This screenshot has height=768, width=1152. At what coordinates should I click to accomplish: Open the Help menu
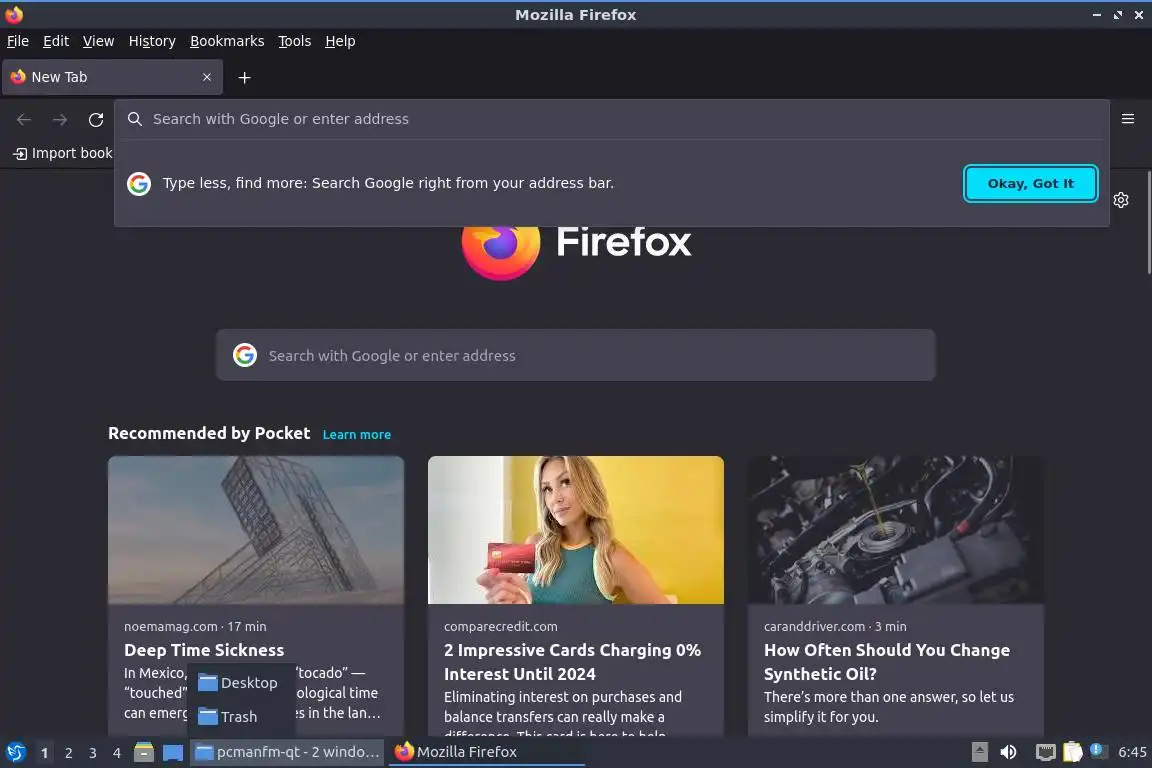point(340,41)
